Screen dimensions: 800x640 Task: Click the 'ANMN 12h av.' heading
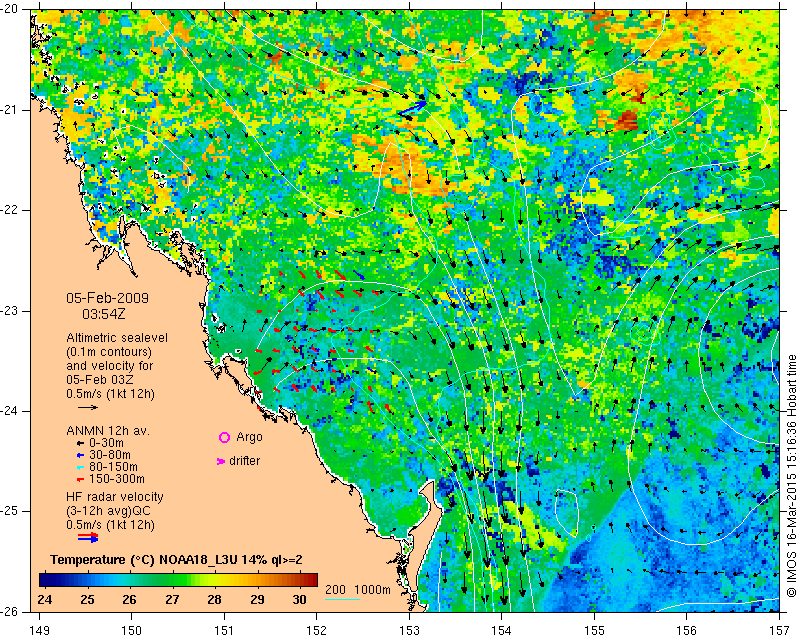click(108, 431)
